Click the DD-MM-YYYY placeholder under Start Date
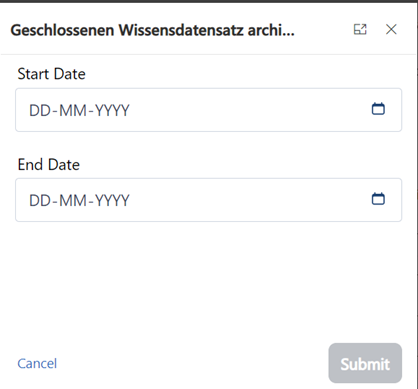 pyautogui.click(x=79, y=110)
